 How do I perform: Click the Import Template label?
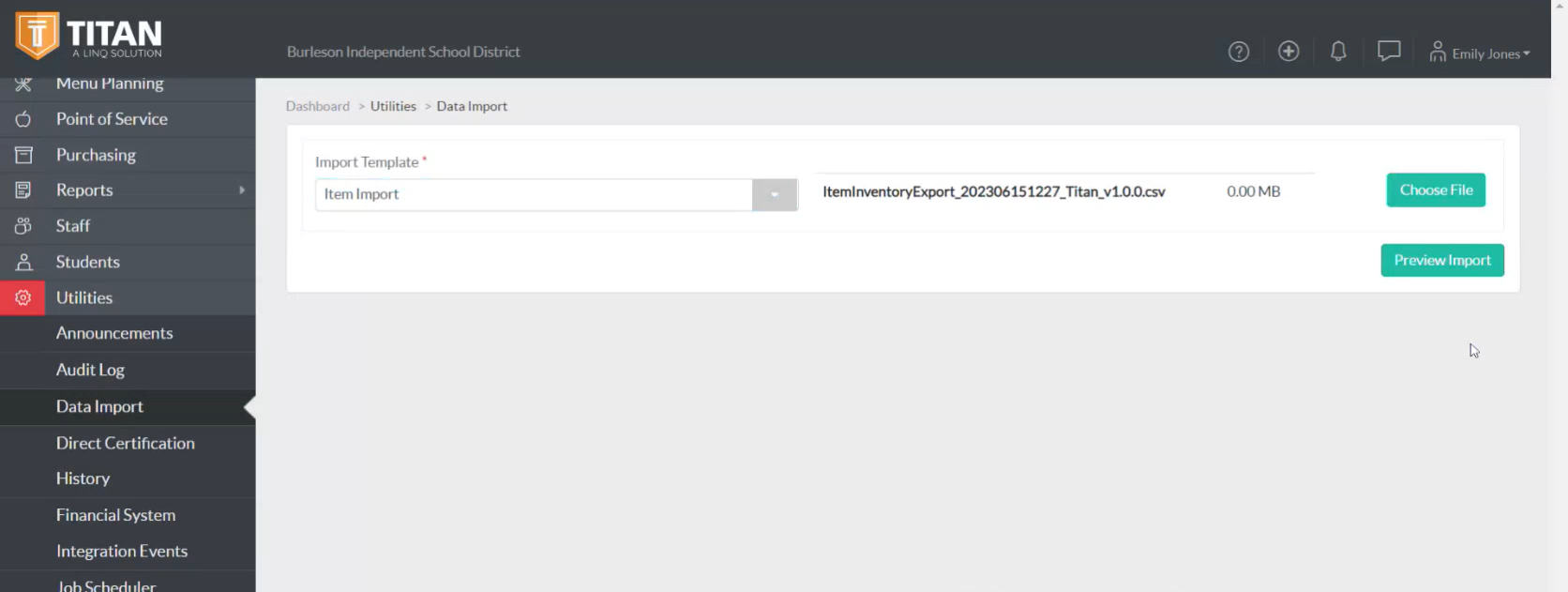367,162
